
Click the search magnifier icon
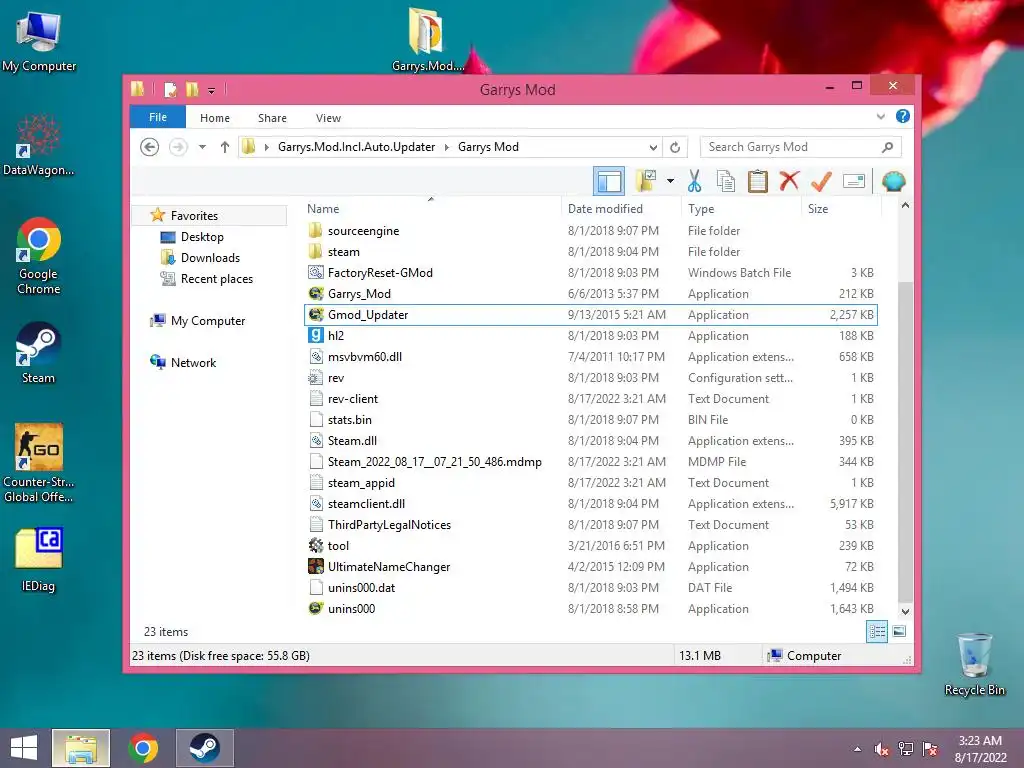887,147
